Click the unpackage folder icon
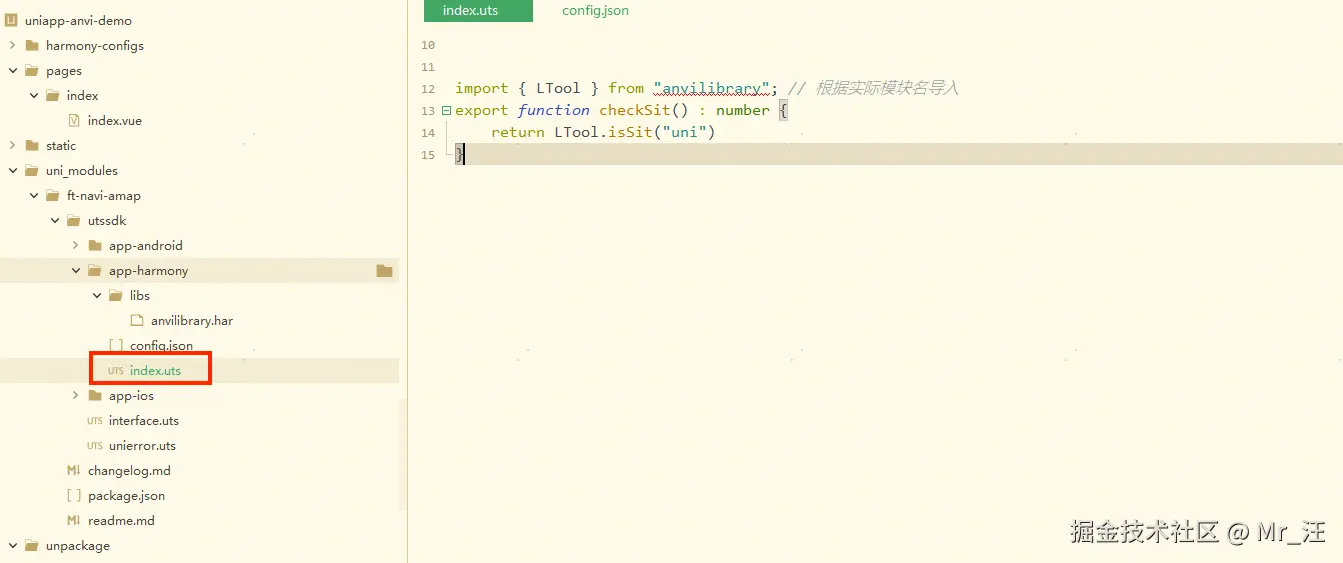Screen dimensions: 1343x563 (x=32, y=545)
